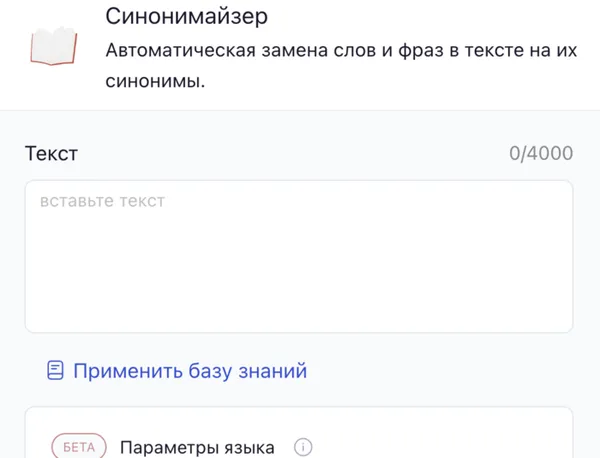Click the info icon beside Параметры языка
600x458 pixels.
coord(304,447)
